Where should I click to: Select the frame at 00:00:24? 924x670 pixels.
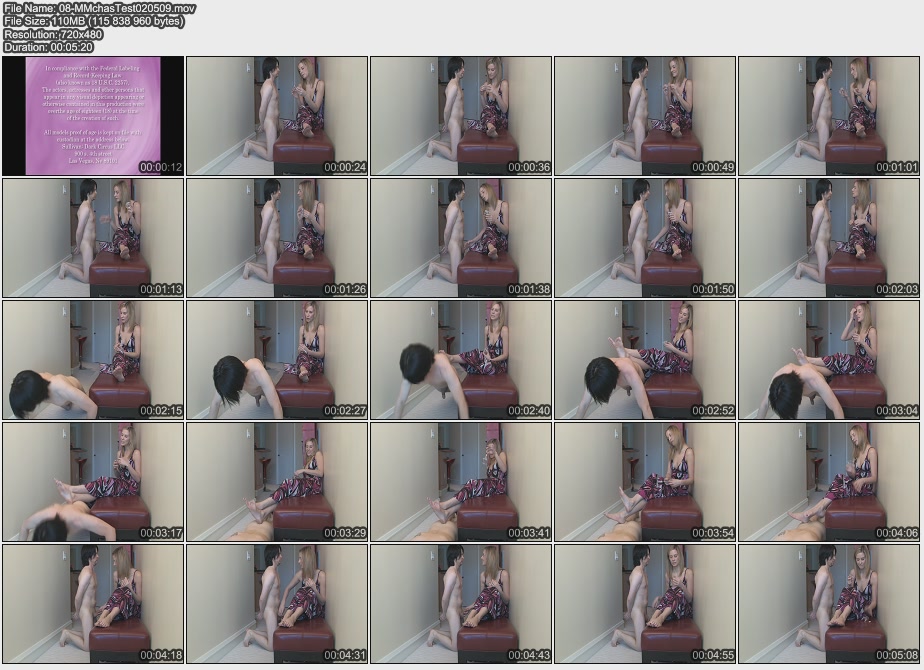point(277,116)
